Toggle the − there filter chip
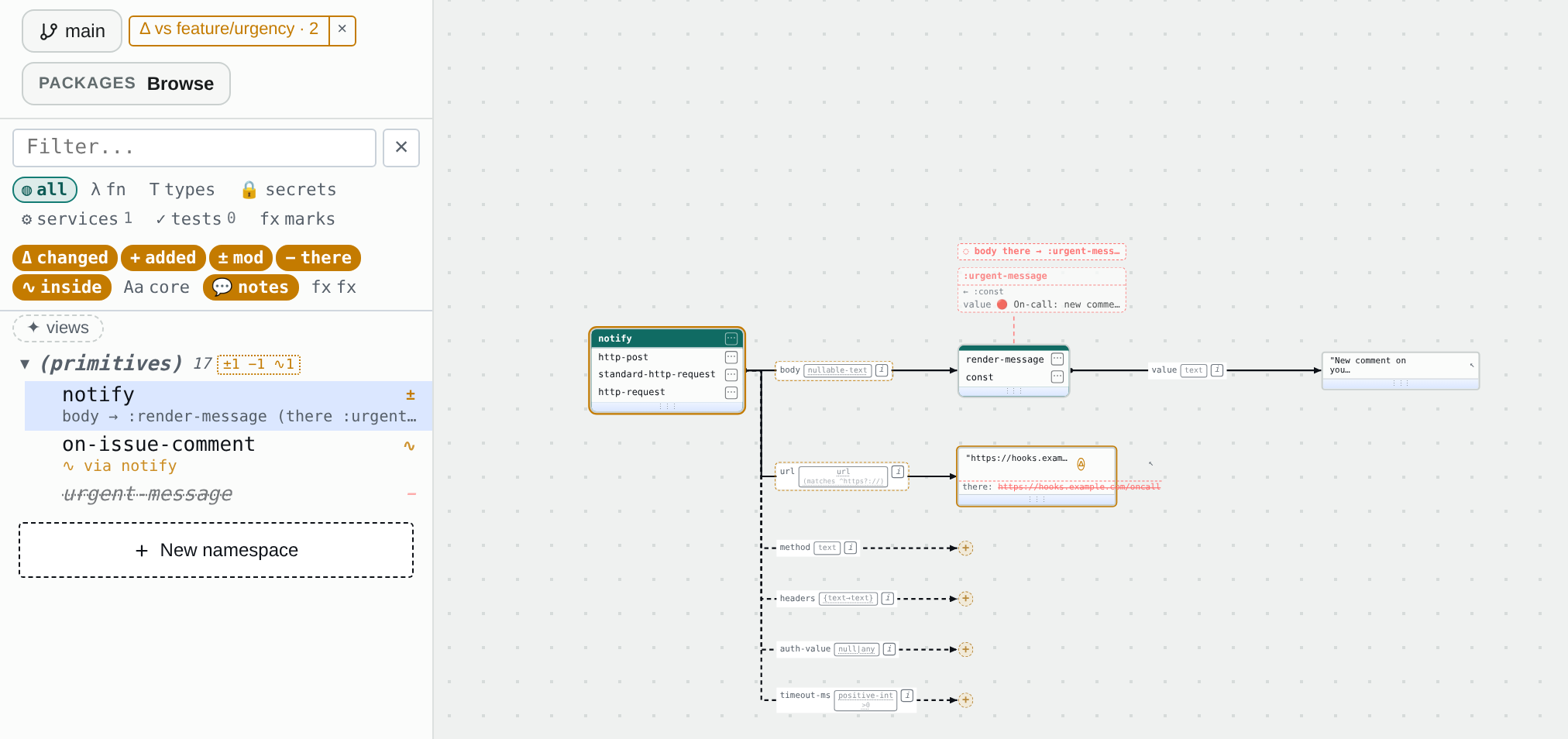Image resolution: width=1568 pixels, height=739 pixels. click(x=318, y=258)
